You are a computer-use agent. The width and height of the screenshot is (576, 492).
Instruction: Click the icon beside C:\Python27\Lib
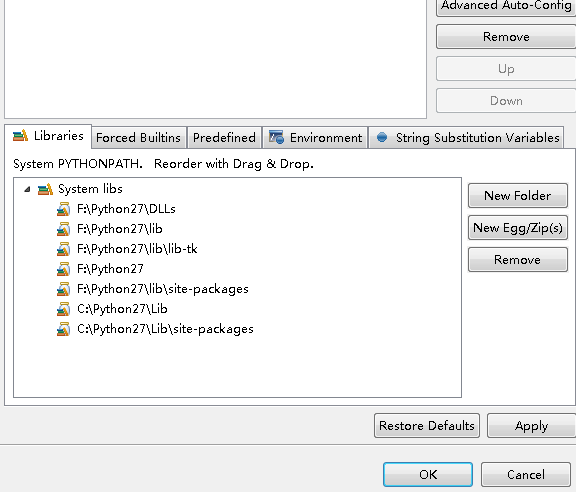[x=63, y=309]
